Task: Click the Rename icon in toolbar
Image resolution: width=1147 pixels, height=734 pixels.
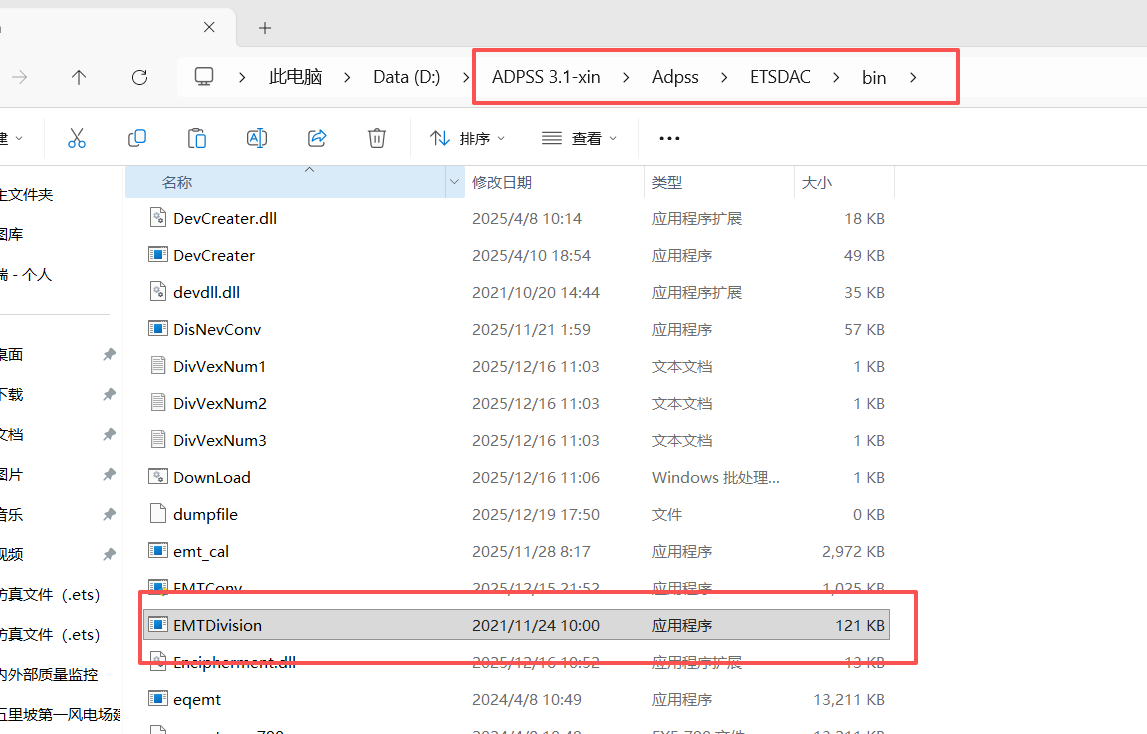Action: pyautogui.click(x=257, y=138)
